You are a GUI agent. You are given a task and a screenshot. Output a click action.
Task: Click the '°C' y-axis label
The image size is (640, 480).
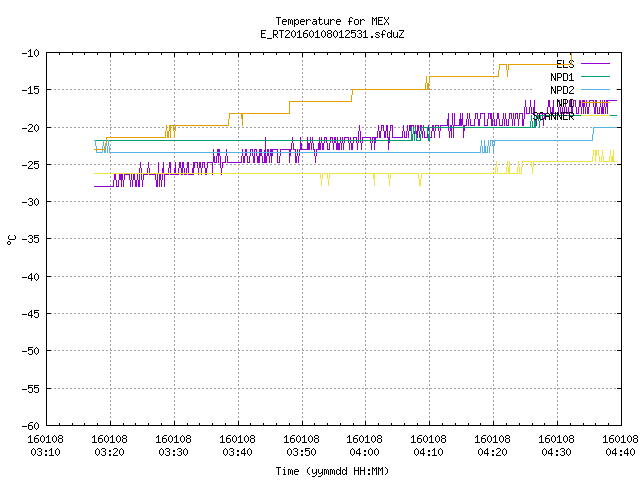click(x=11, y=240)
